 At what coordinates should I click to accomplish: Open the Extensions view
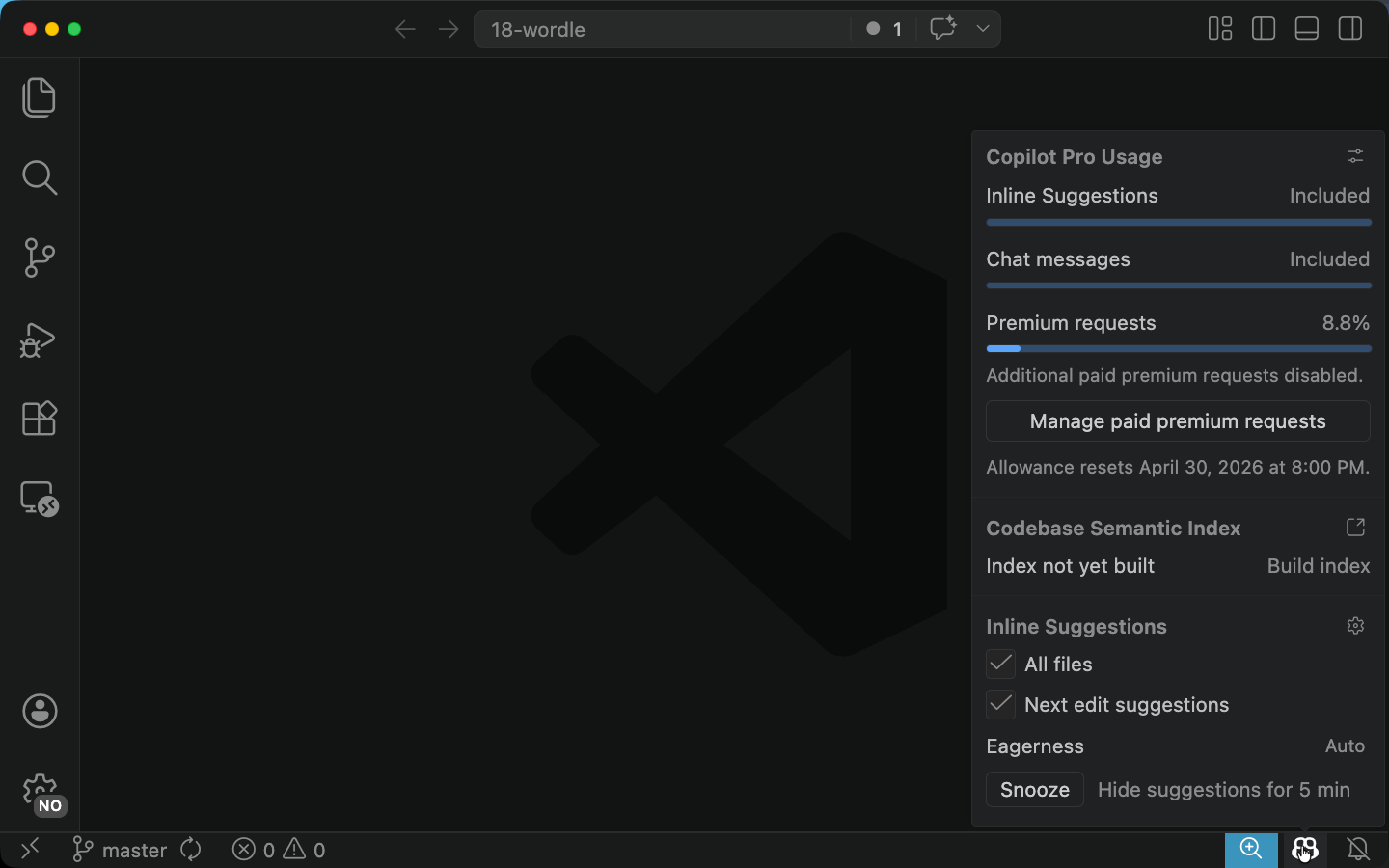tap(40, 419)
